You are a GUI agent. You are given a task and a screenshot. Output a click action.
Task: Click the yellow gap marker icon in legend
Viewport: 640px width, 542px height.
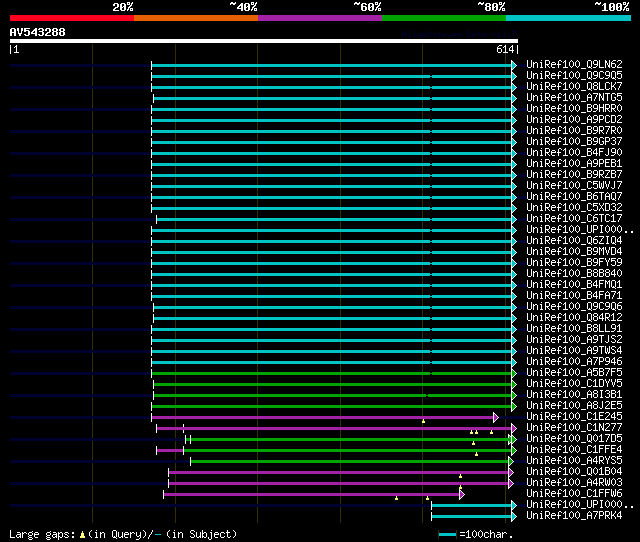coord(82,534)
